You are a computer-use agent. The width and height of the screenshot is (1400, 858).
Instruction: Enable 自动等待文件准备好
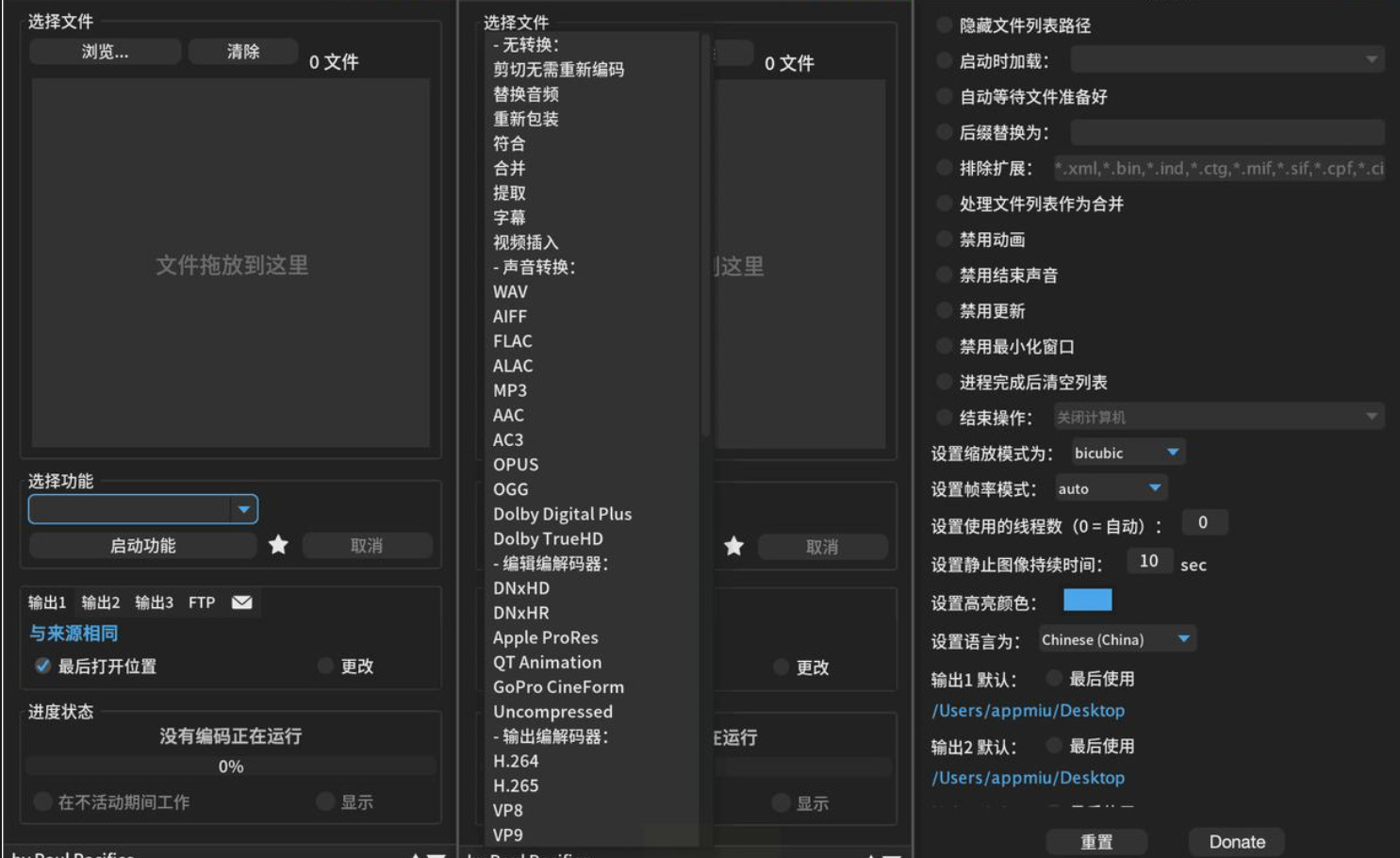coord(944,96)
